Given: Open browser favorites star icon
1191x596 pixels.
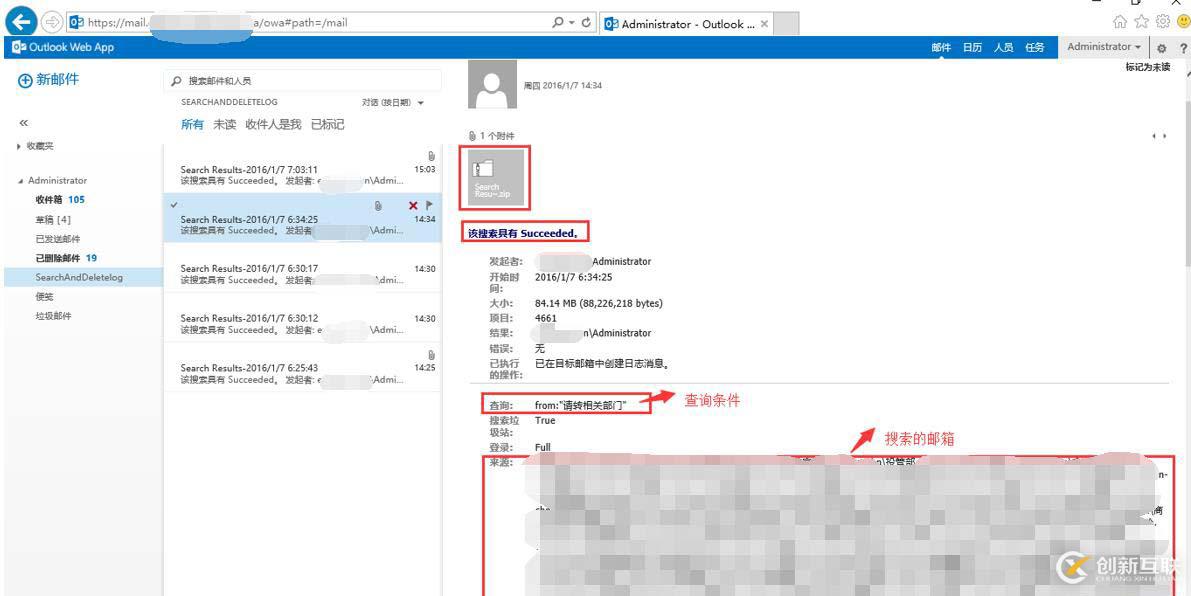Looking at the screenshot, I should [1142, 22].
